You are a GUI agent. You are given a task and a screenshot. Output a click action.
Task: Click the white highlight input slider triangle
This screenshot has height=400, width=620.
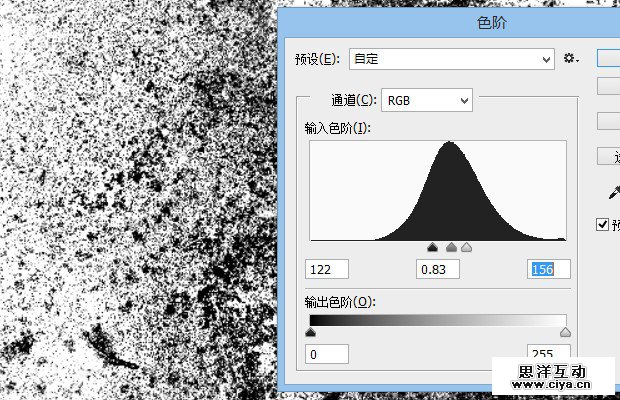pyautogui.click(x=466, y=247)
